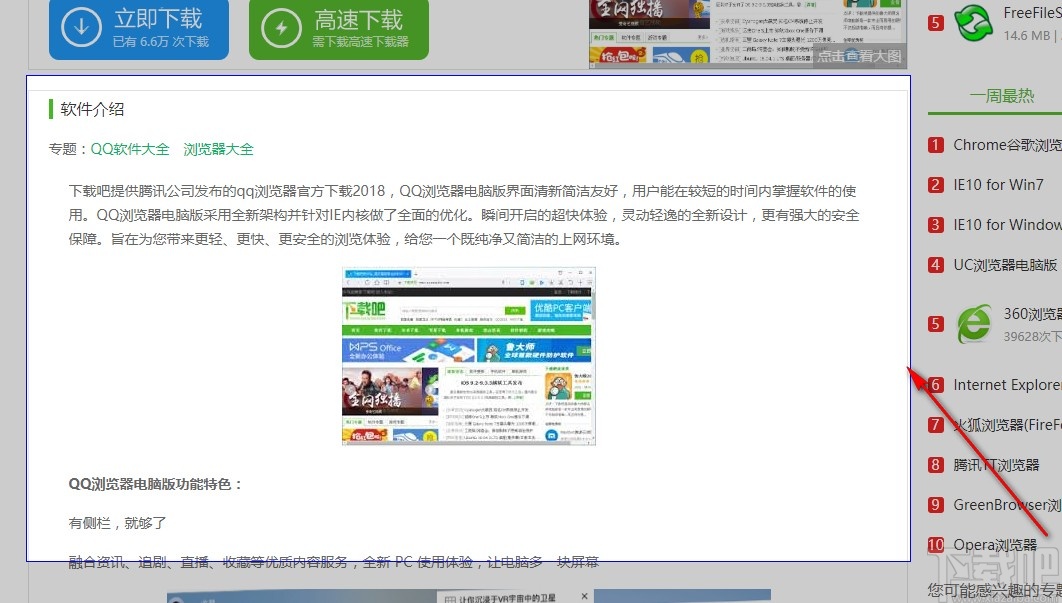
Task: Click the blue 立即下载 download button
Action: [x=139, y=28]
